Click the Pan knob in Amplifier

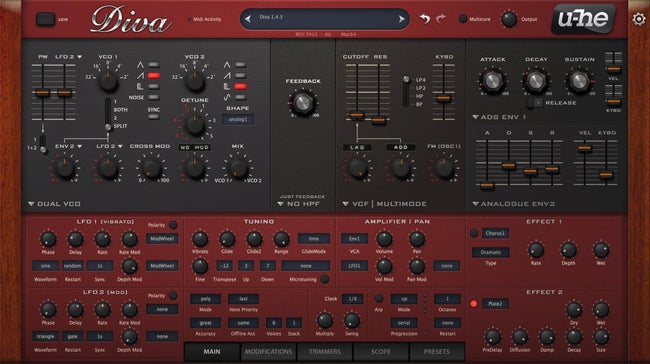click(417, 239)
